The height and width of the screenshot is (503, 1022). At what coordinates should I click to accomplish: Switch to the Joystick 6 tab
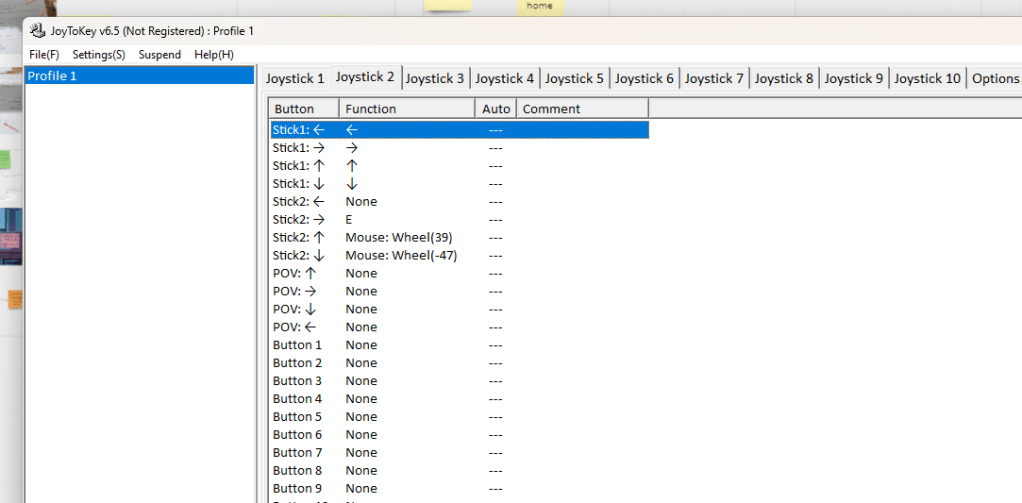644,79
